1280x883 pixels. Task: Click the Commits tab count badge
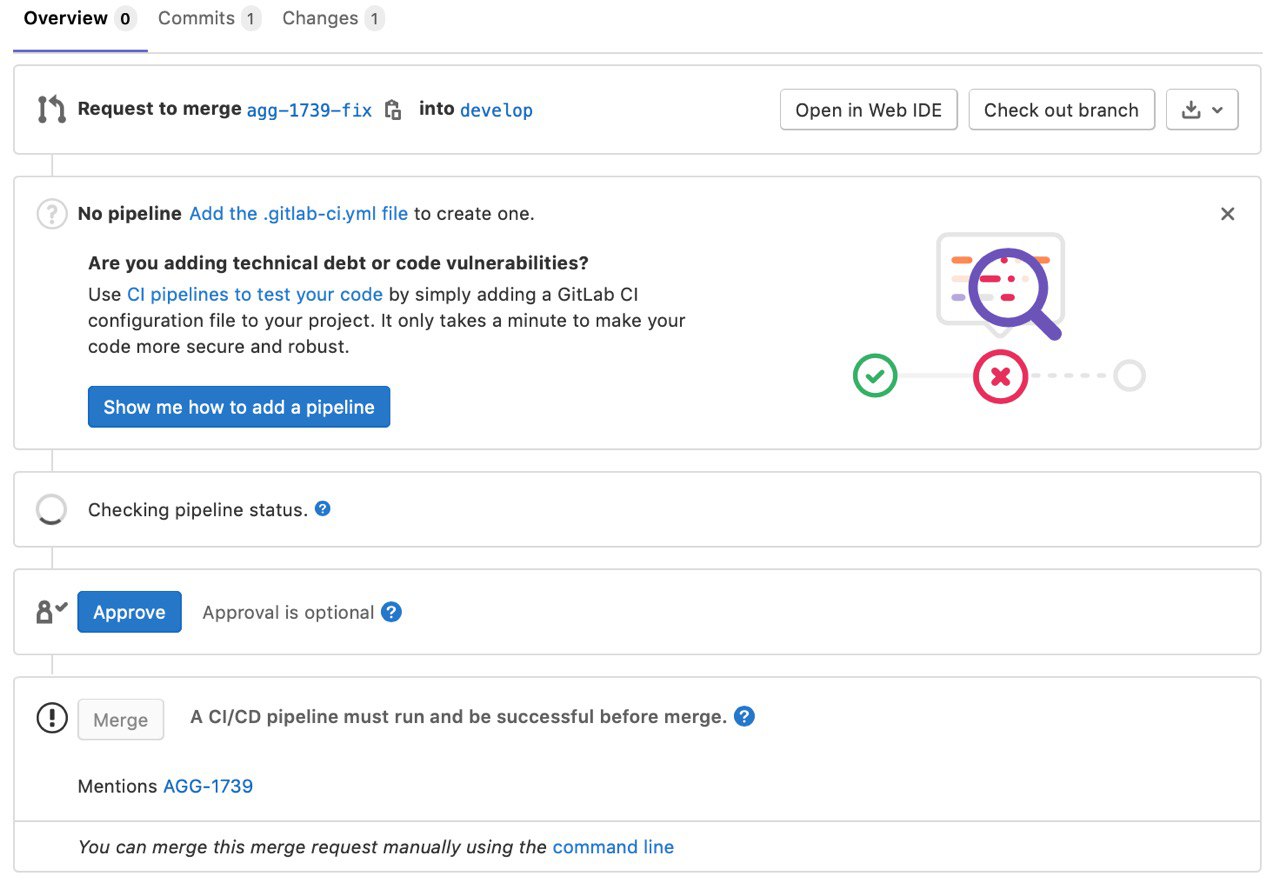coord(251,19)
